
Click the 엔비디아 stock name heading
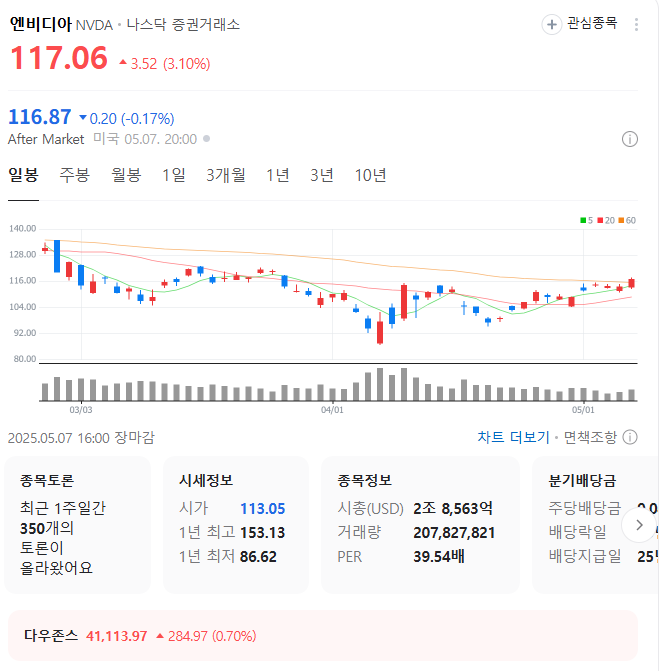[41, 24]
